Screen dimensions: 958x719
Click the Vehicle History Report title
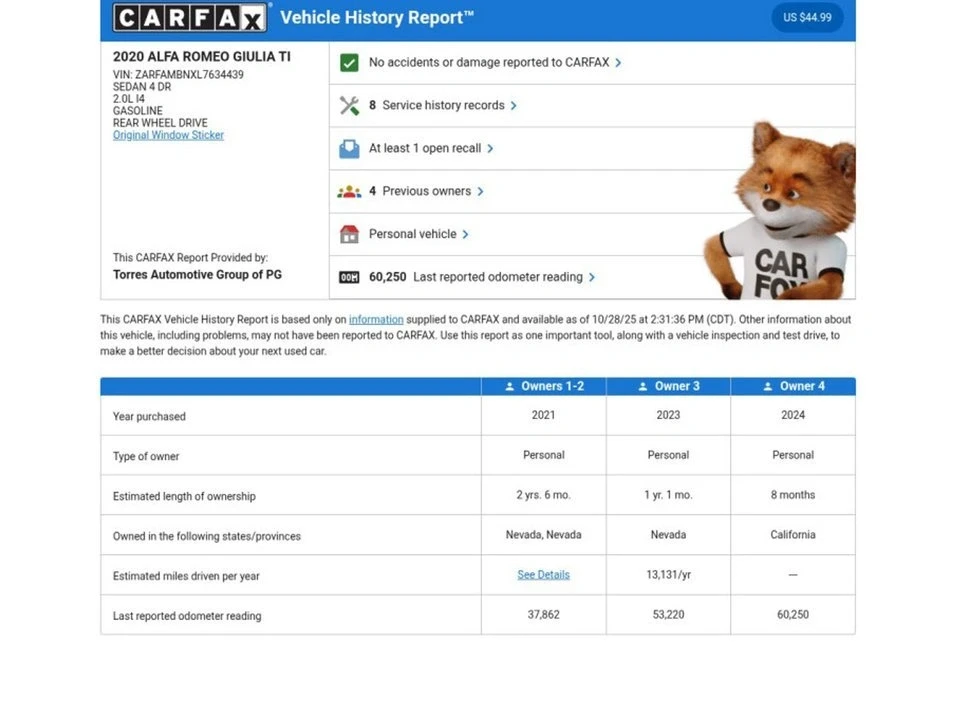click(x=376, y=18)
